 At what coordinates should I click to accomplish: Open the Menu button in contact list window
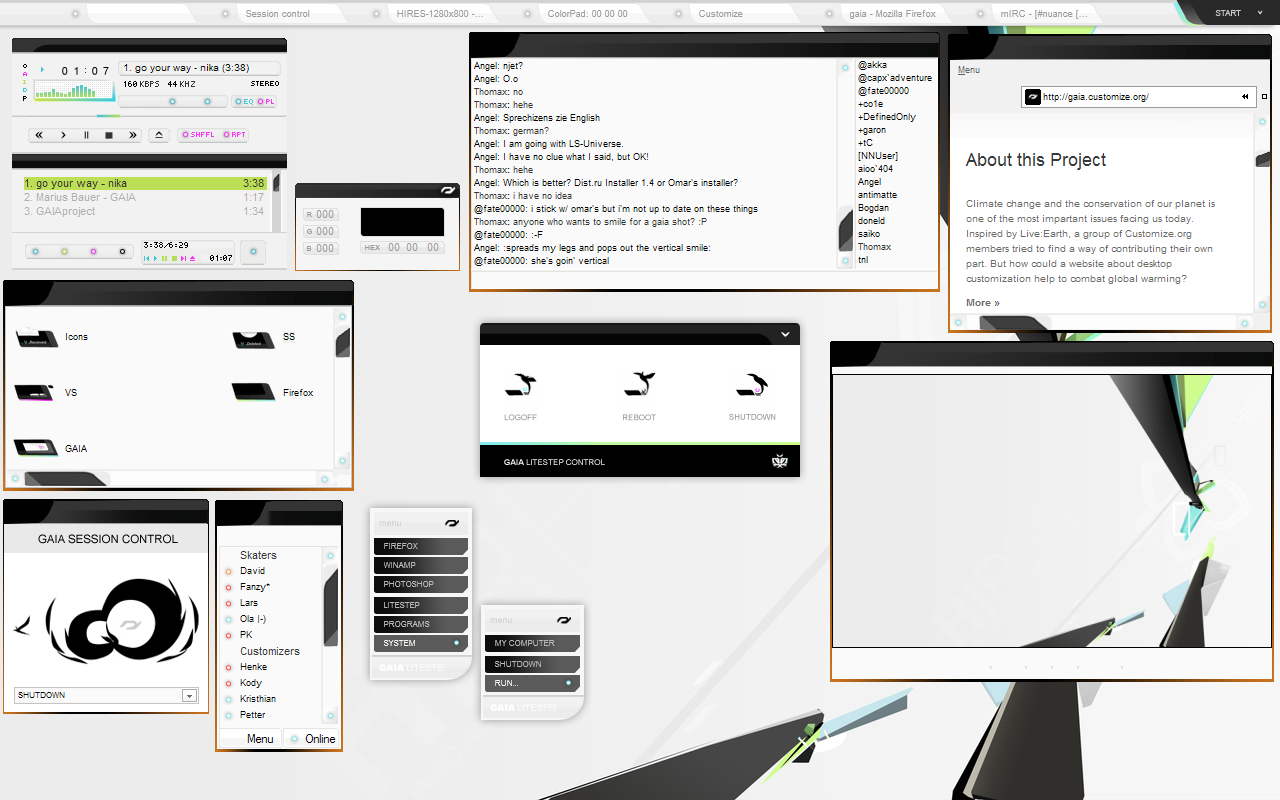pos(250,739)
